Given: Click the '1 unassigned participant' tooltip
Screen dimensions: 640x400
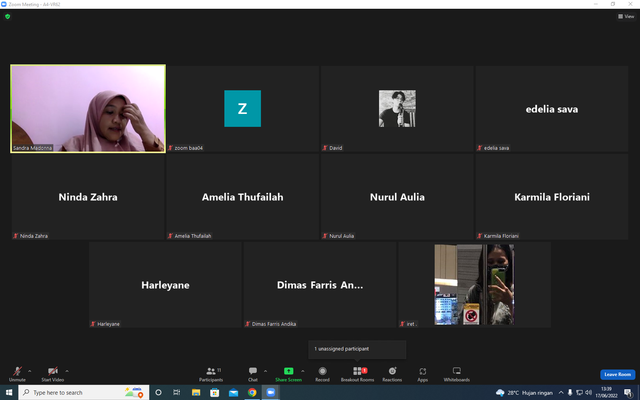Looking at the screenshot, I should coord(357,349).
